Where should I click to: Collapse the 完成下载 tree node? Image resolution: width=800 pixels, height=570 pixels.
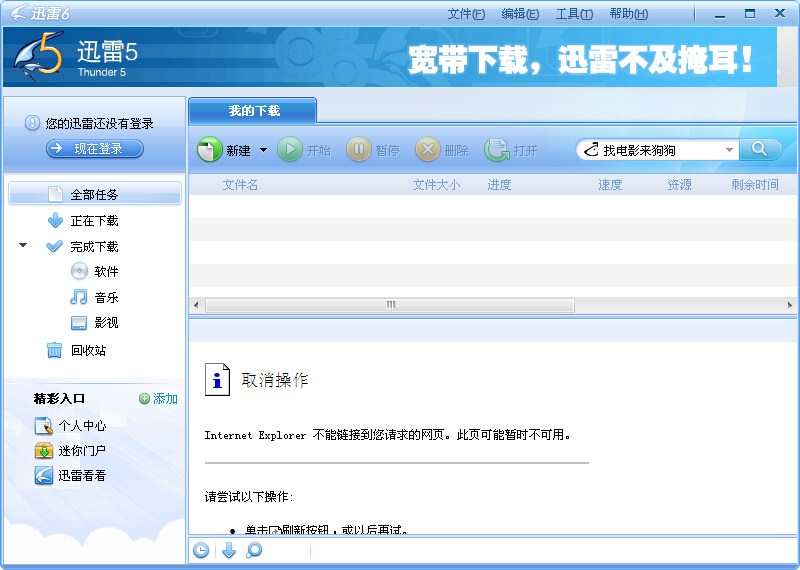[23, 246]
